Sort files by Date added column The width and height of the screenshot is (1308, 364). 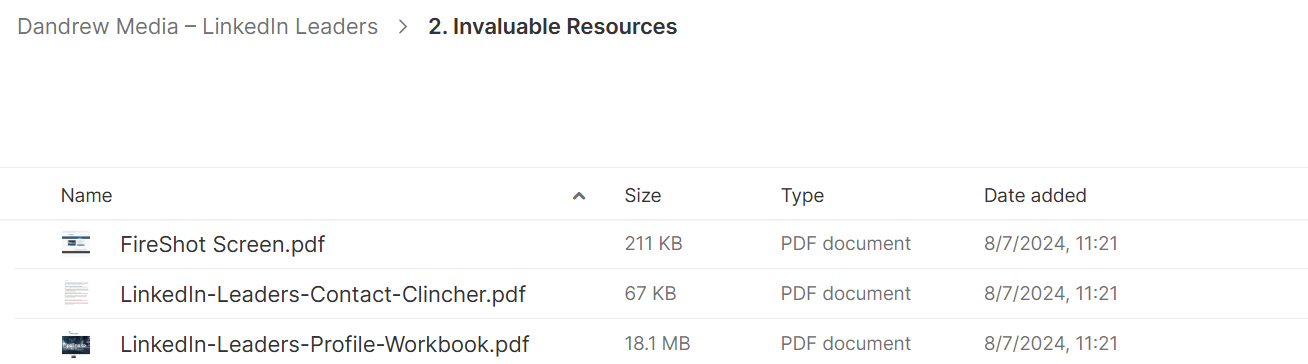1035,195
